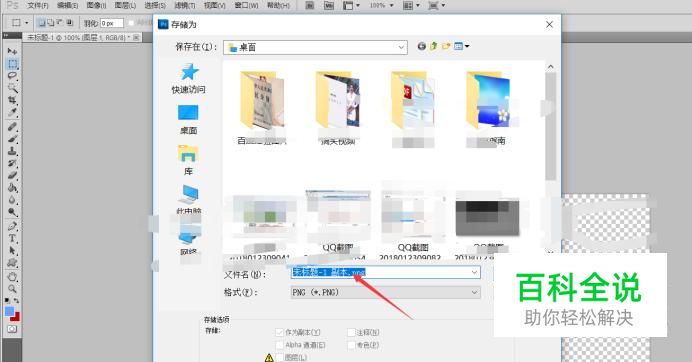
Task: Go up one folder level
Action: coord(433,46)
